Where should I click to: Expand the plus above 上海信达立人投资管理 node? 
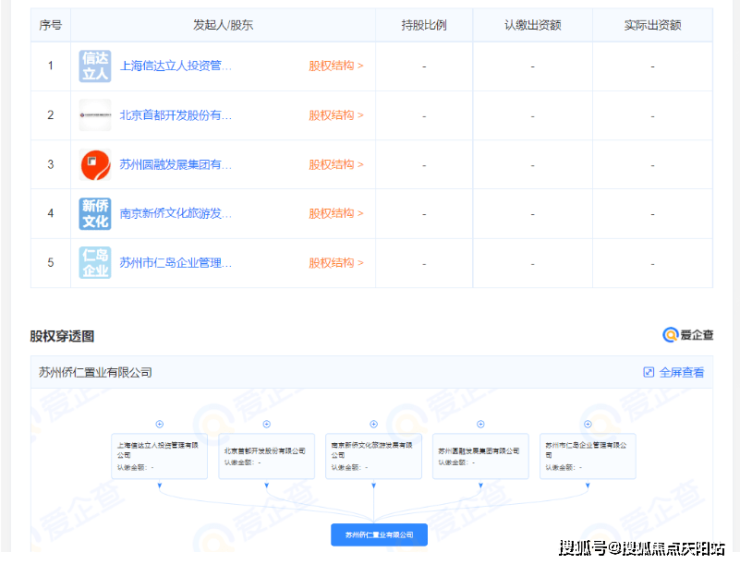click(x=160, y=424)
